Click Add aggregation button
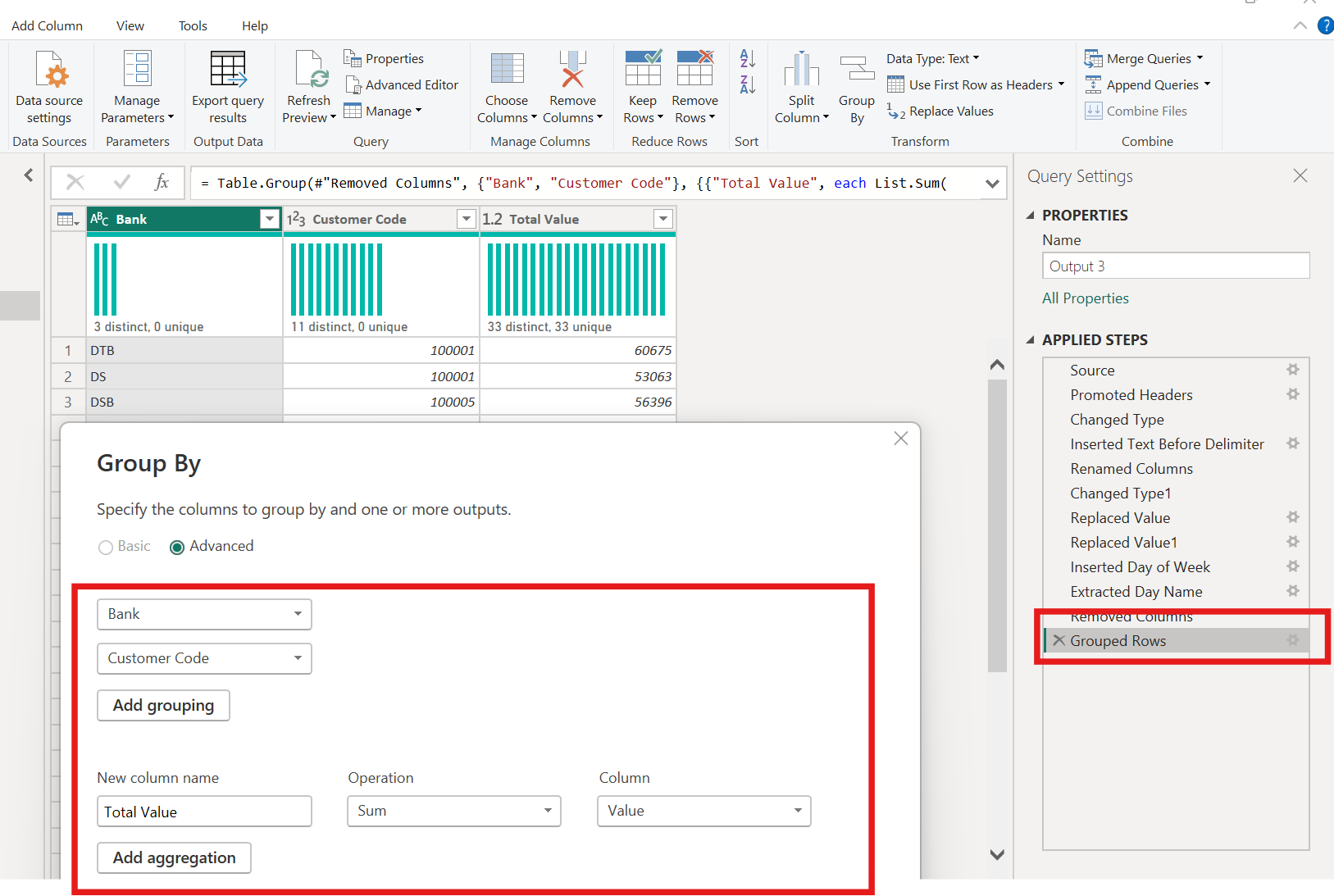This screenshot has height=896, width=1334. tap(174, 858)
